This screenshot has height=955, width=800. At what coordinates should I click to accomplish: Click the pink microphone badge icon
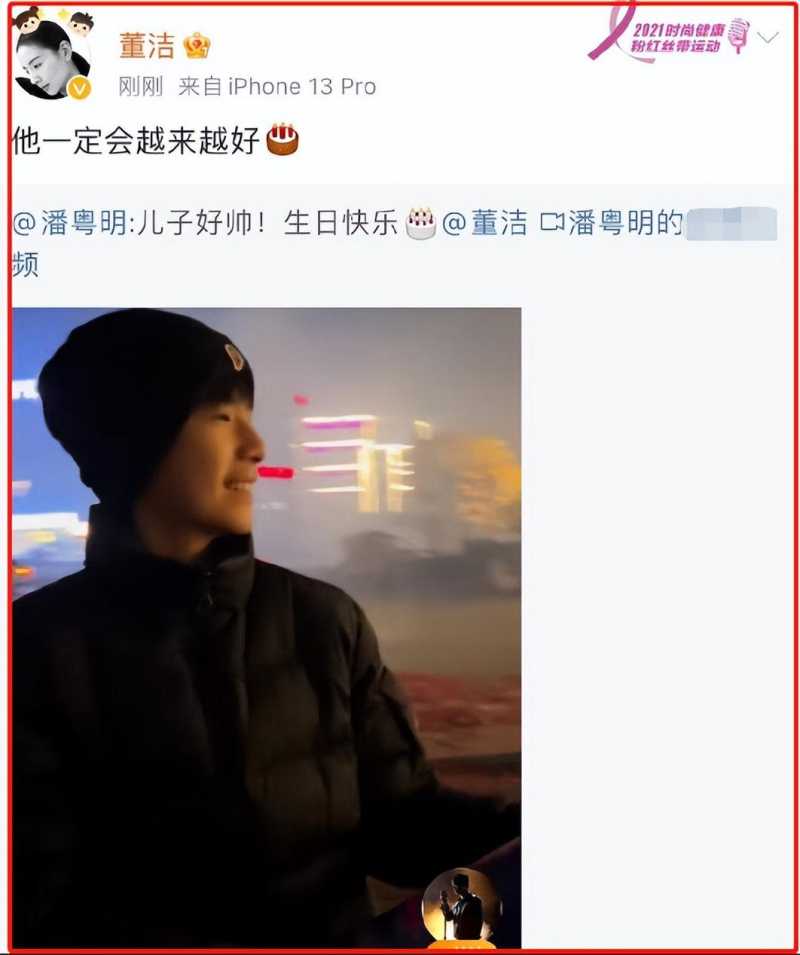pyautogui.click(x=739, y=35)
